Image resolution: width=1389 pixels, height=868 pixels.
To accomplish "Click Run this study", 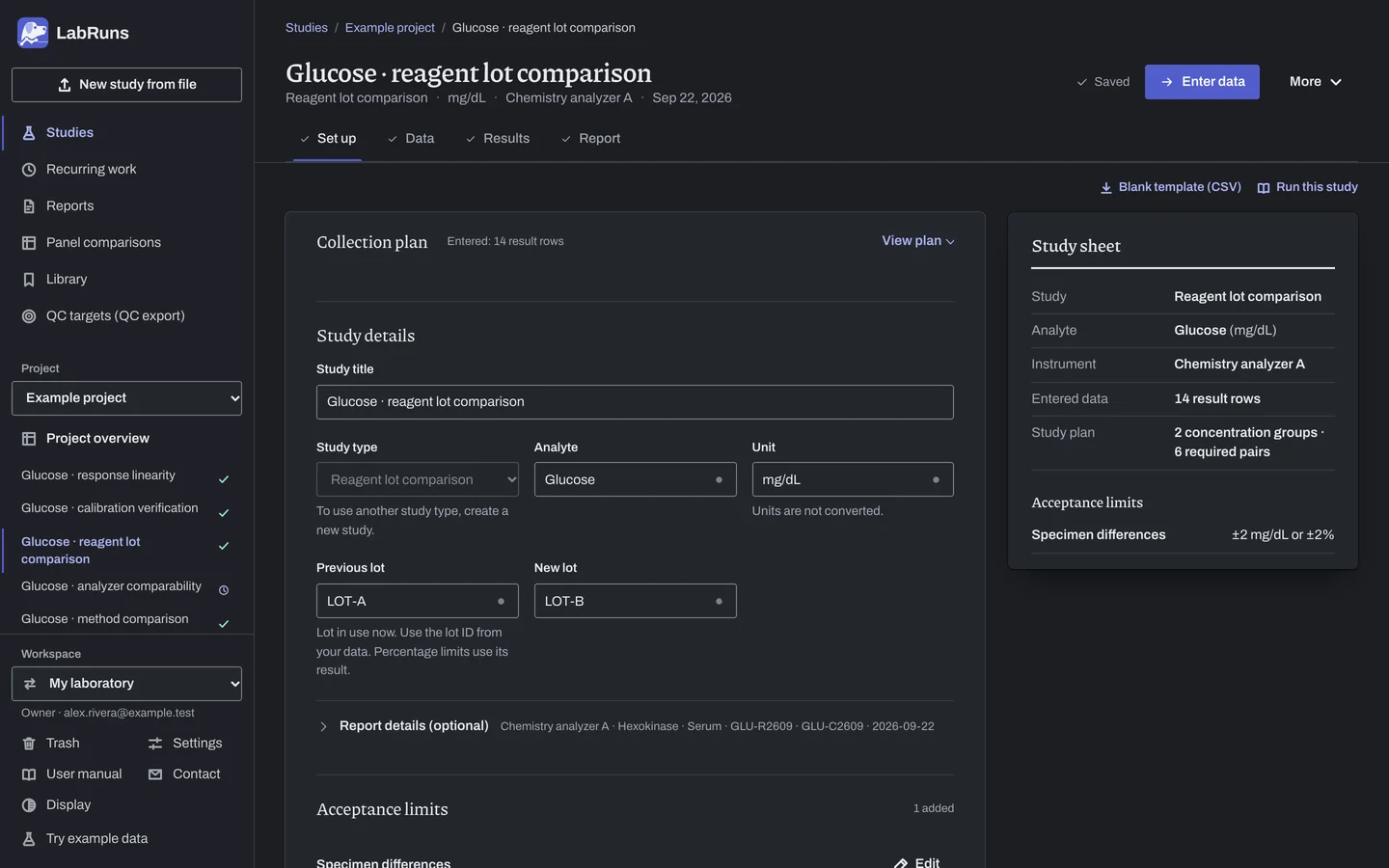I will tap(1308, 187).
